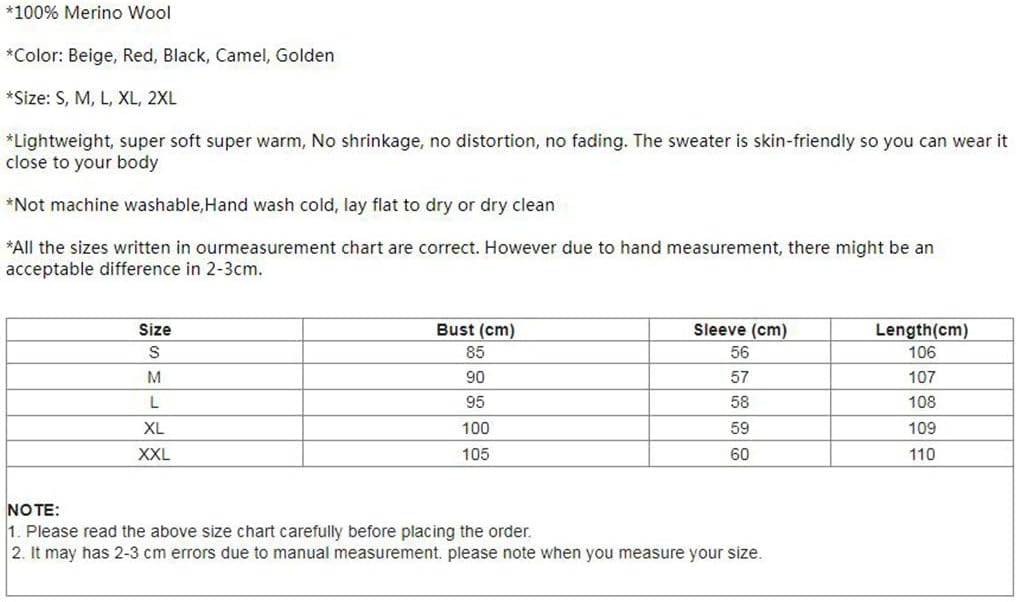The image size is (1017, 602).
Task: Click the 100% Merino Wool line
Action: [x=88, y=12]
